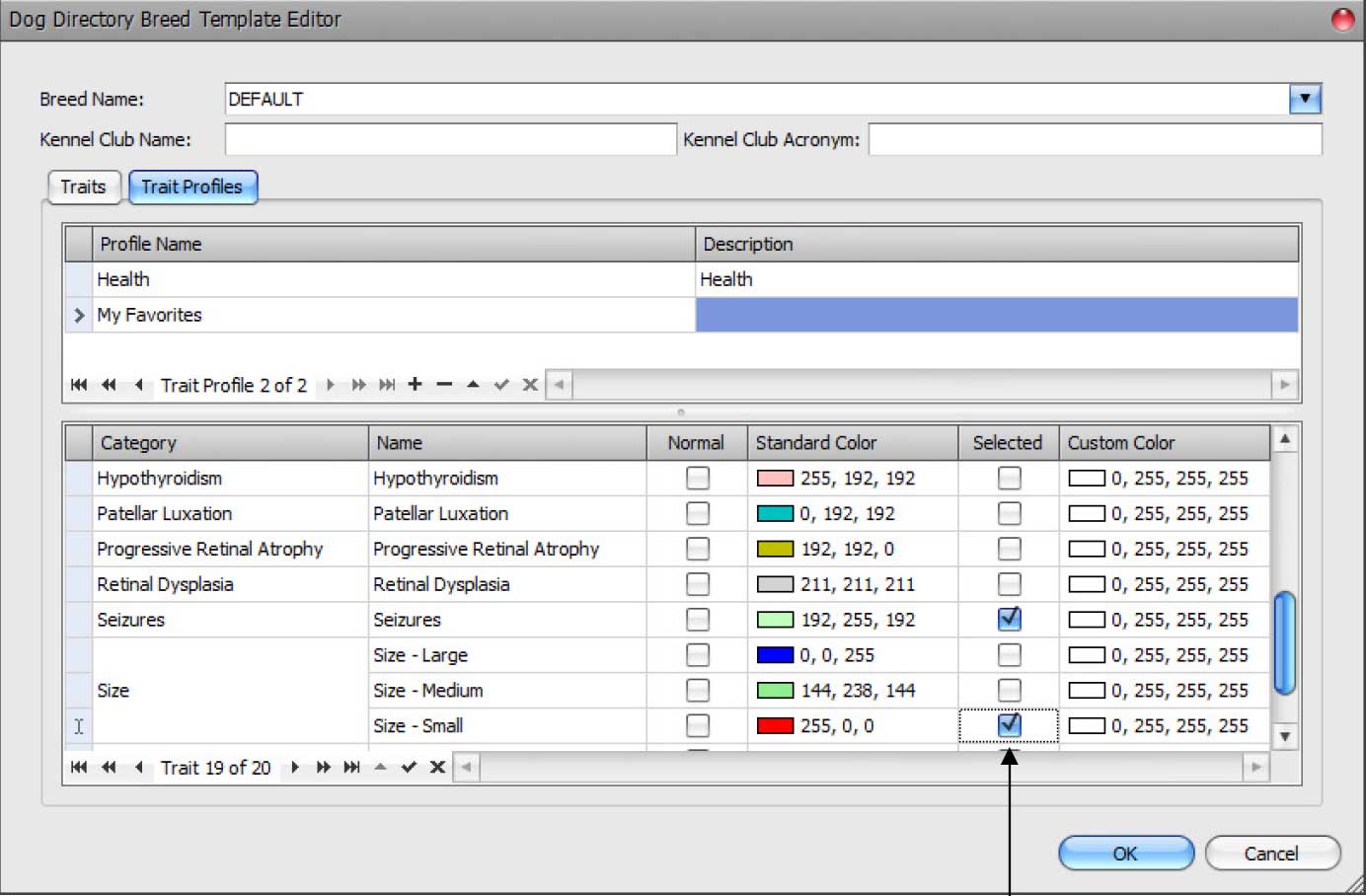
Task: Check the Selected box for Size - Large
Action: [x=1008, y=654]
